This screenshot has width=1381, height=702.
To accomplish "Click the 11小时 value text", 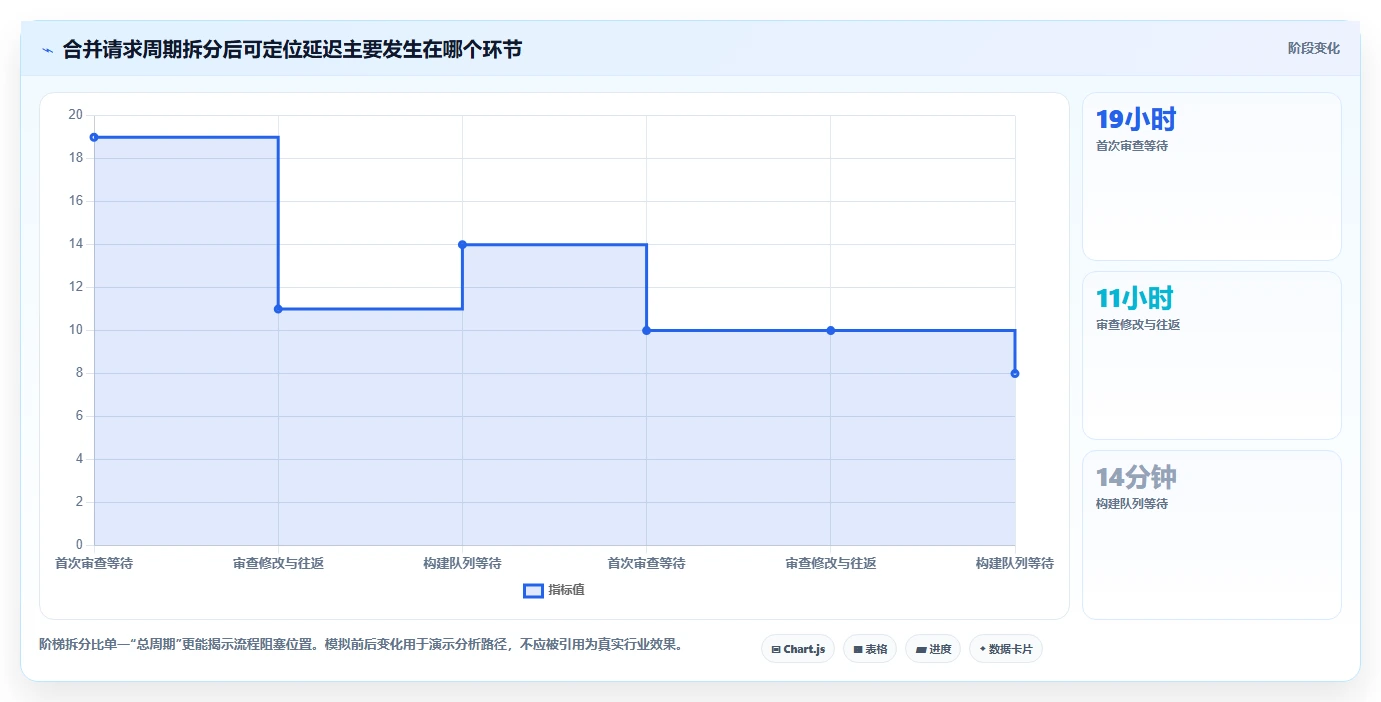I will click(x=1135, y=298).
